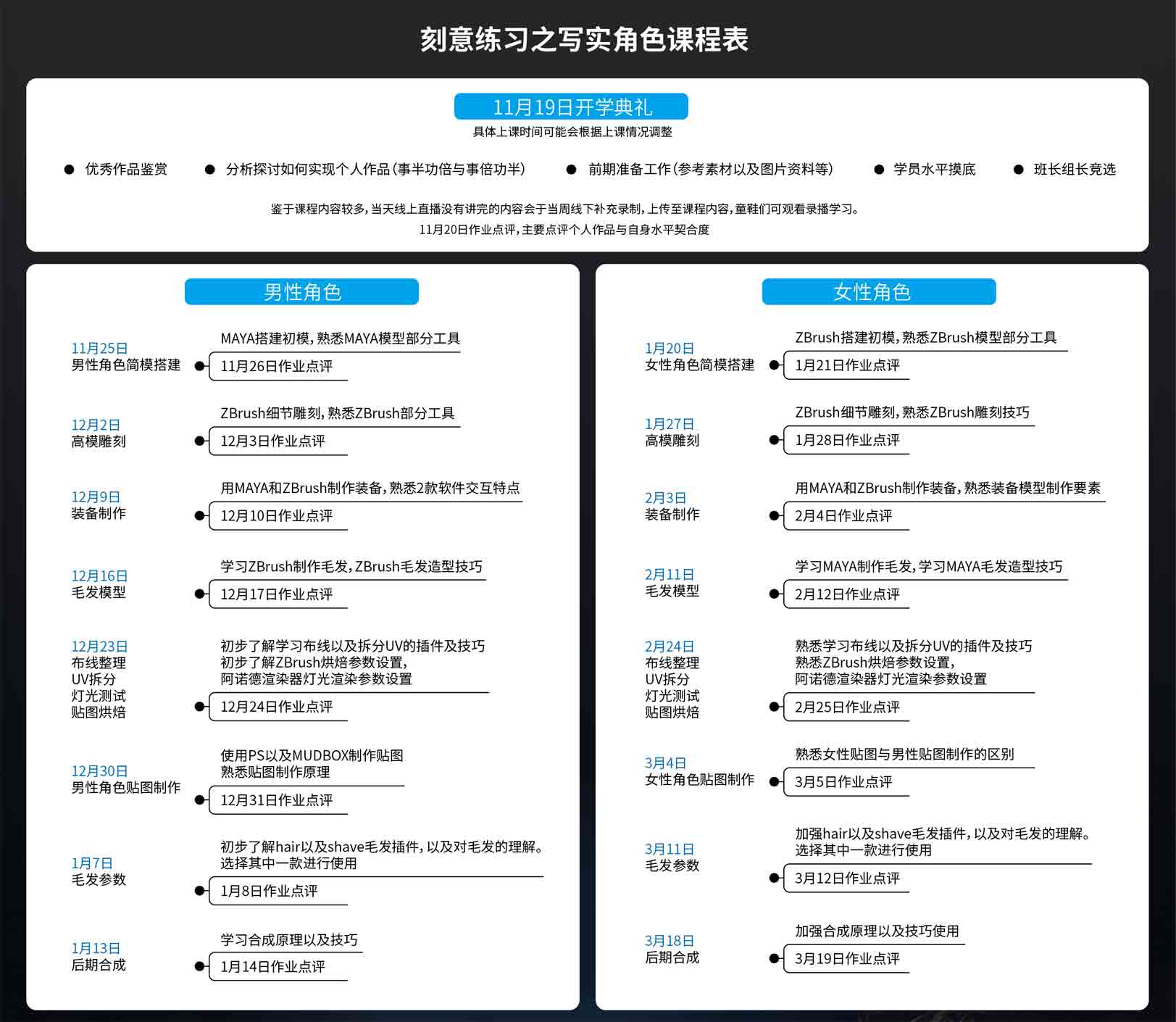Click the box 12月31日作业点评

click(278, 800)
